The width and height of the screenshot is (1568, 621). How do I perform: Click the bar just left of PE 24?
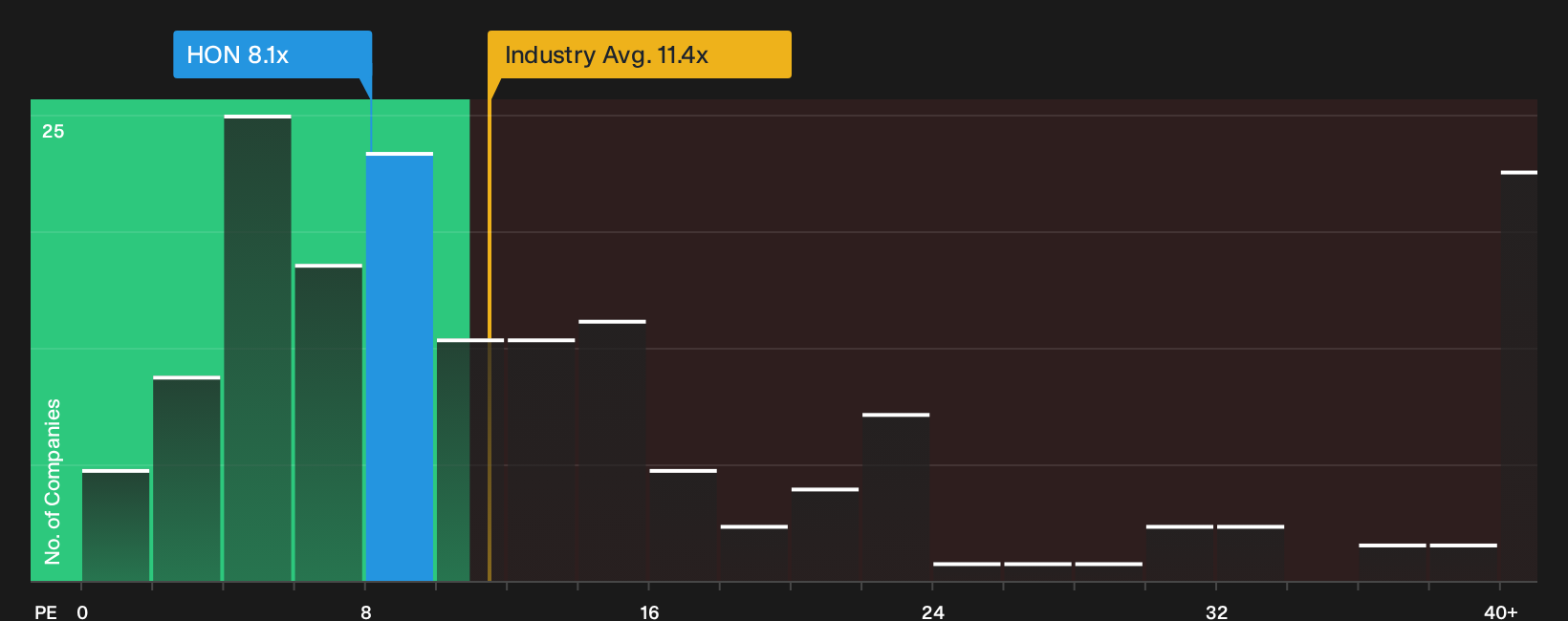(896, 498)
